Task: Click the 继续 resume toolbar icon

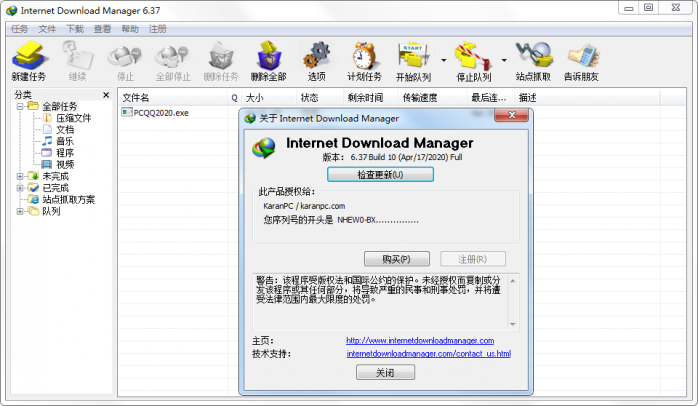Action: tap(77, 61)
